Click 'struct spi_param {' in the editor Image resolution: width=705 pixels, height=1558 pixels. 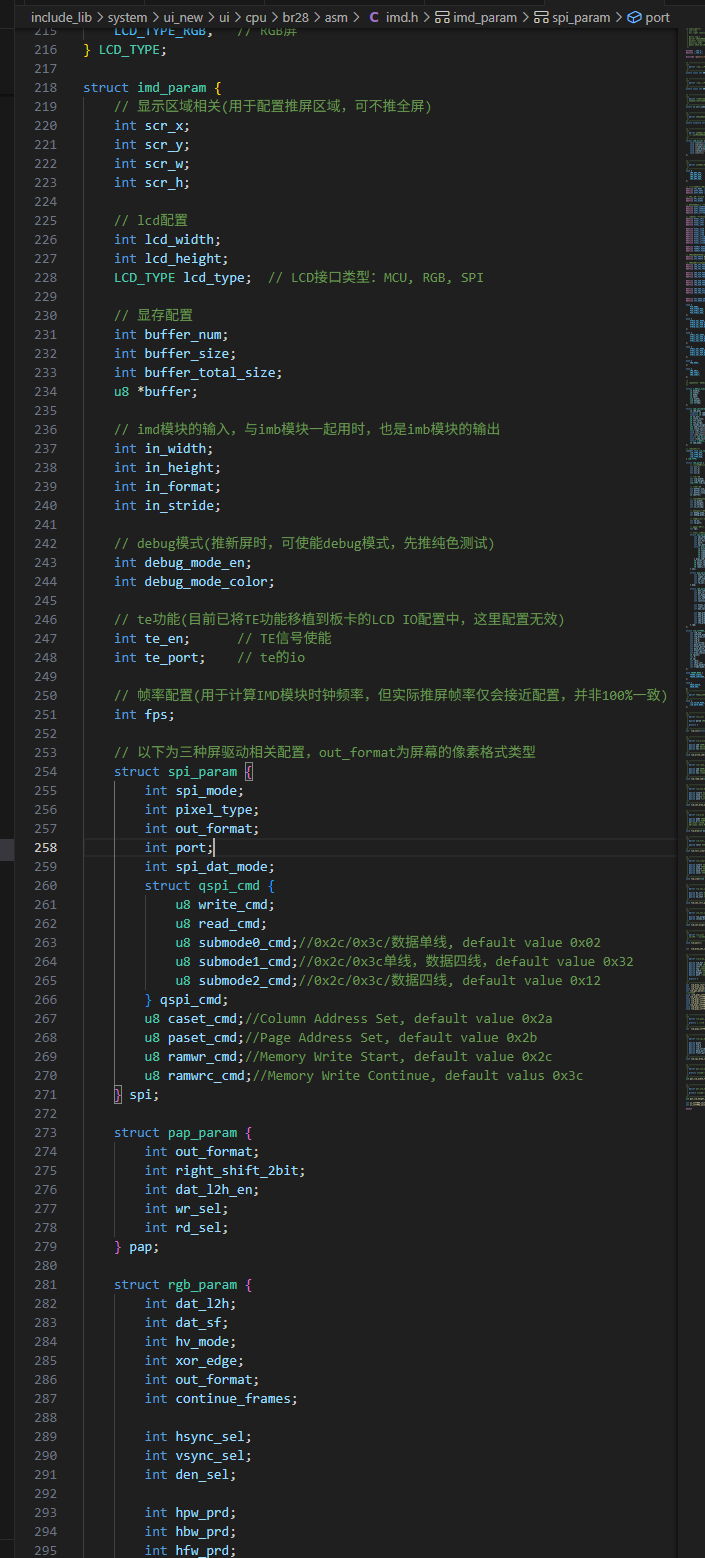pyautogui.click(x=183, y=771)
